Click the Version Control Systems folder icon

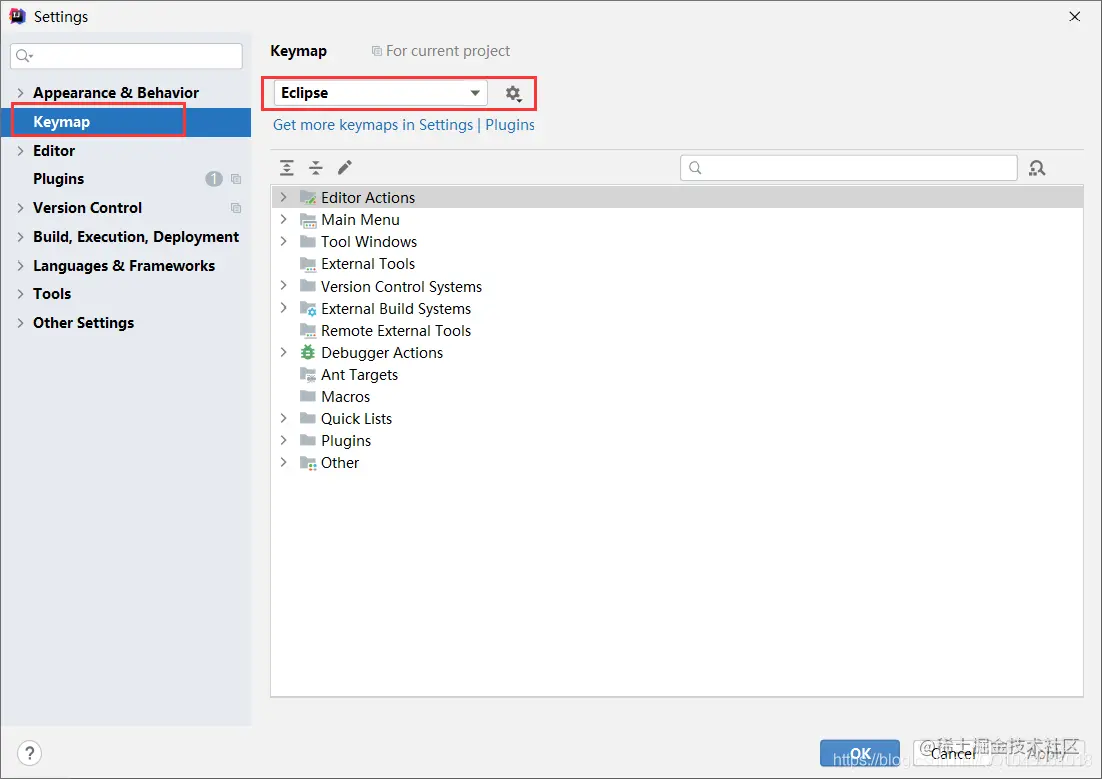(308, 286)
